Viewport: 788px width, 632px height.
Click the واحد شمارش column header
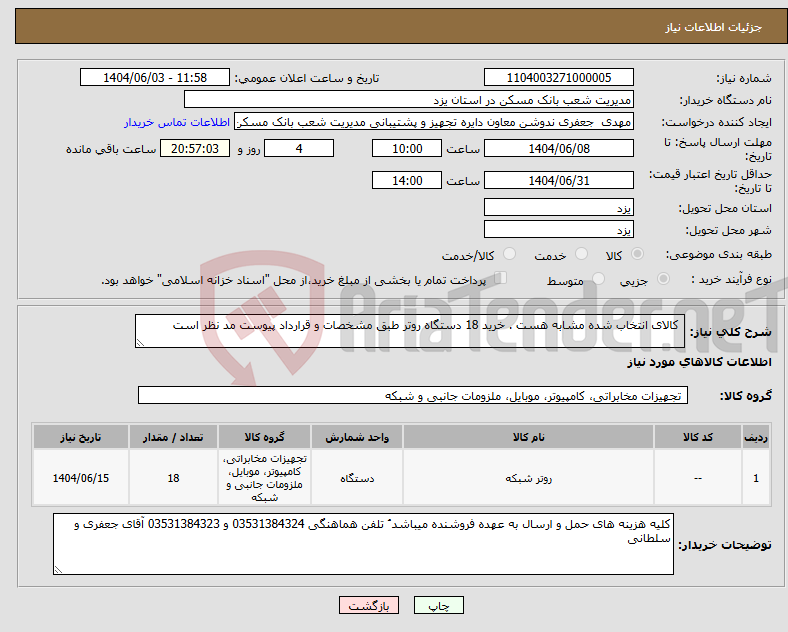point(357,437)
